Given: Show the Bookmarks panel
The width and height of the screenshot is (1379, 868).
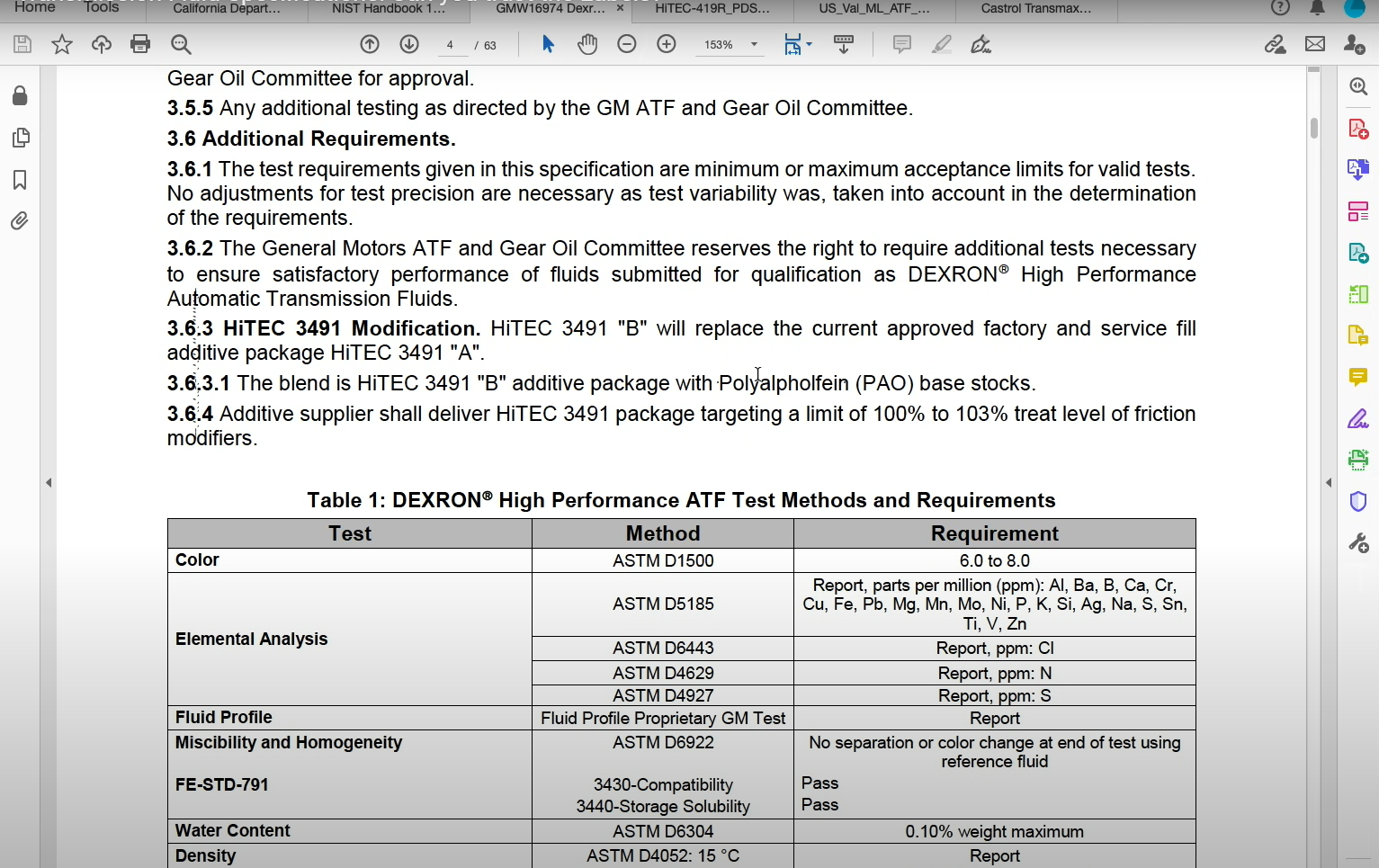Looking at the screenshot, I should coord(20,180).
